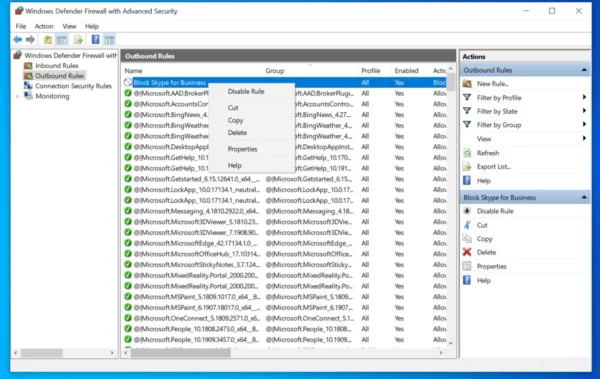
Task: Open Inbound Rules in the tree
Action: pos(57,66)
